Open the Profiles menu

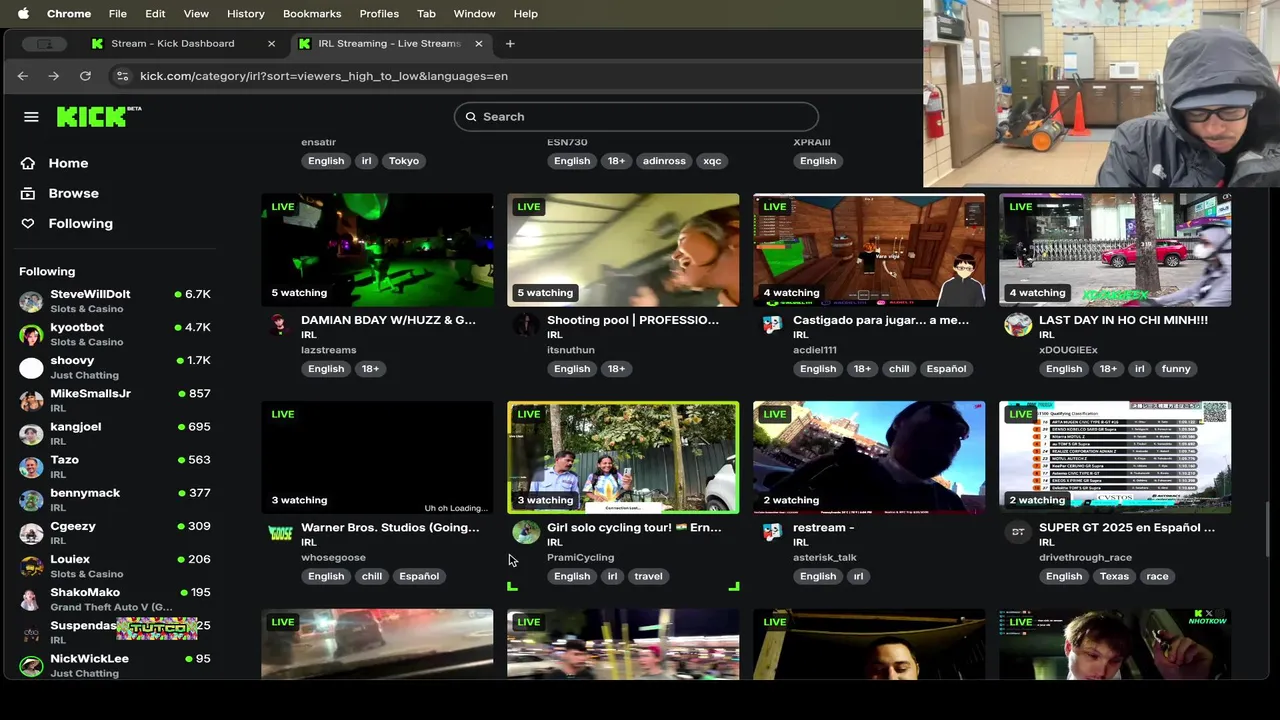click(379, 14)
